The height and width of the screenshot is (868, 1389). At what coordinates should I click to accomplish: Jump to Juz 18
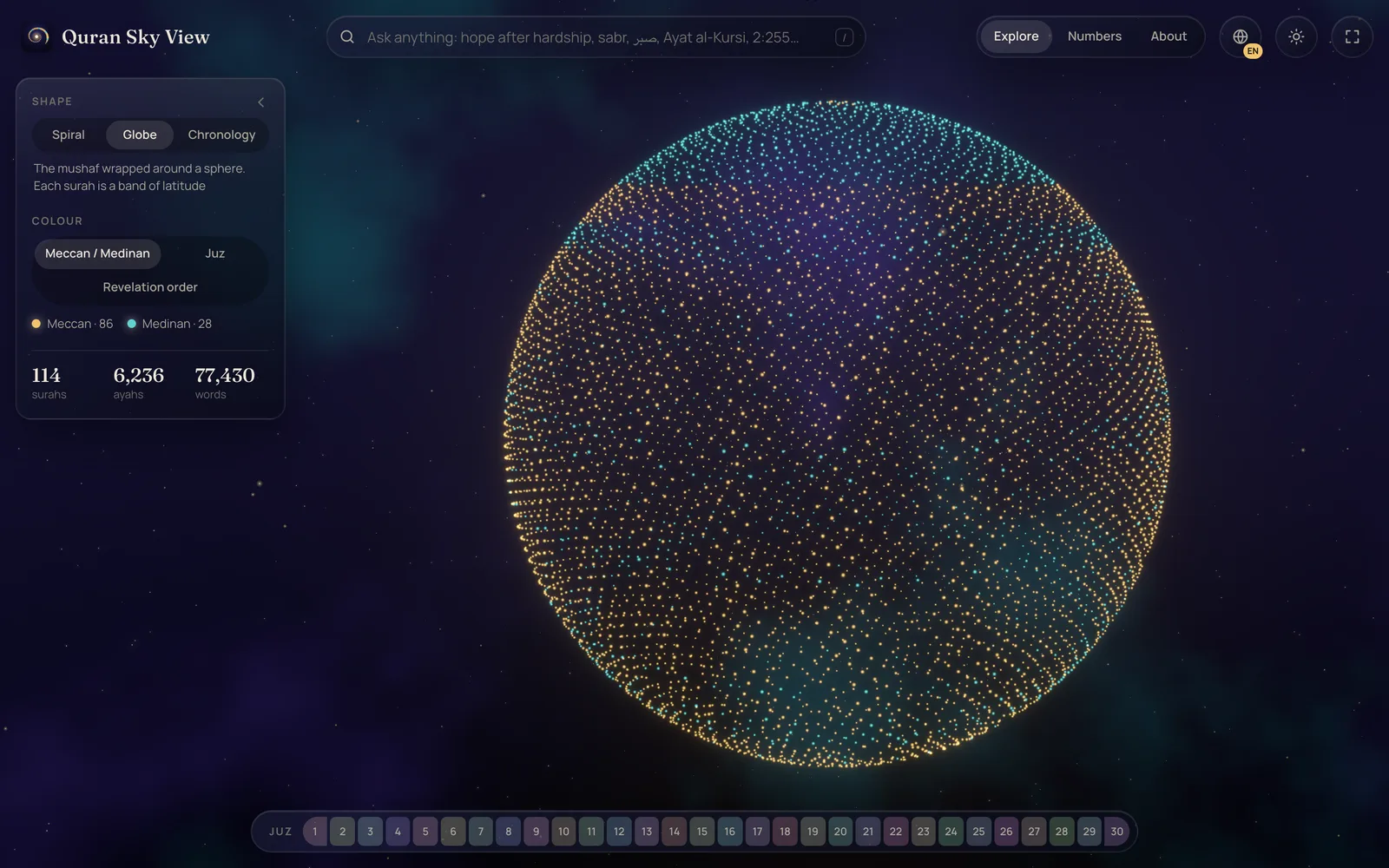pos(785,832)
